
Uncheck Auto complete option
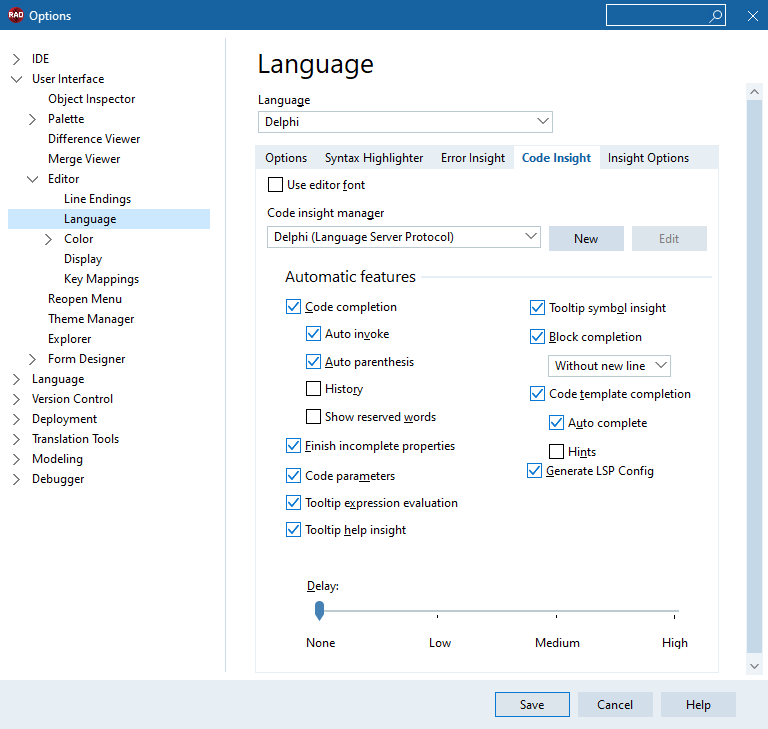[x=556, y=422]
